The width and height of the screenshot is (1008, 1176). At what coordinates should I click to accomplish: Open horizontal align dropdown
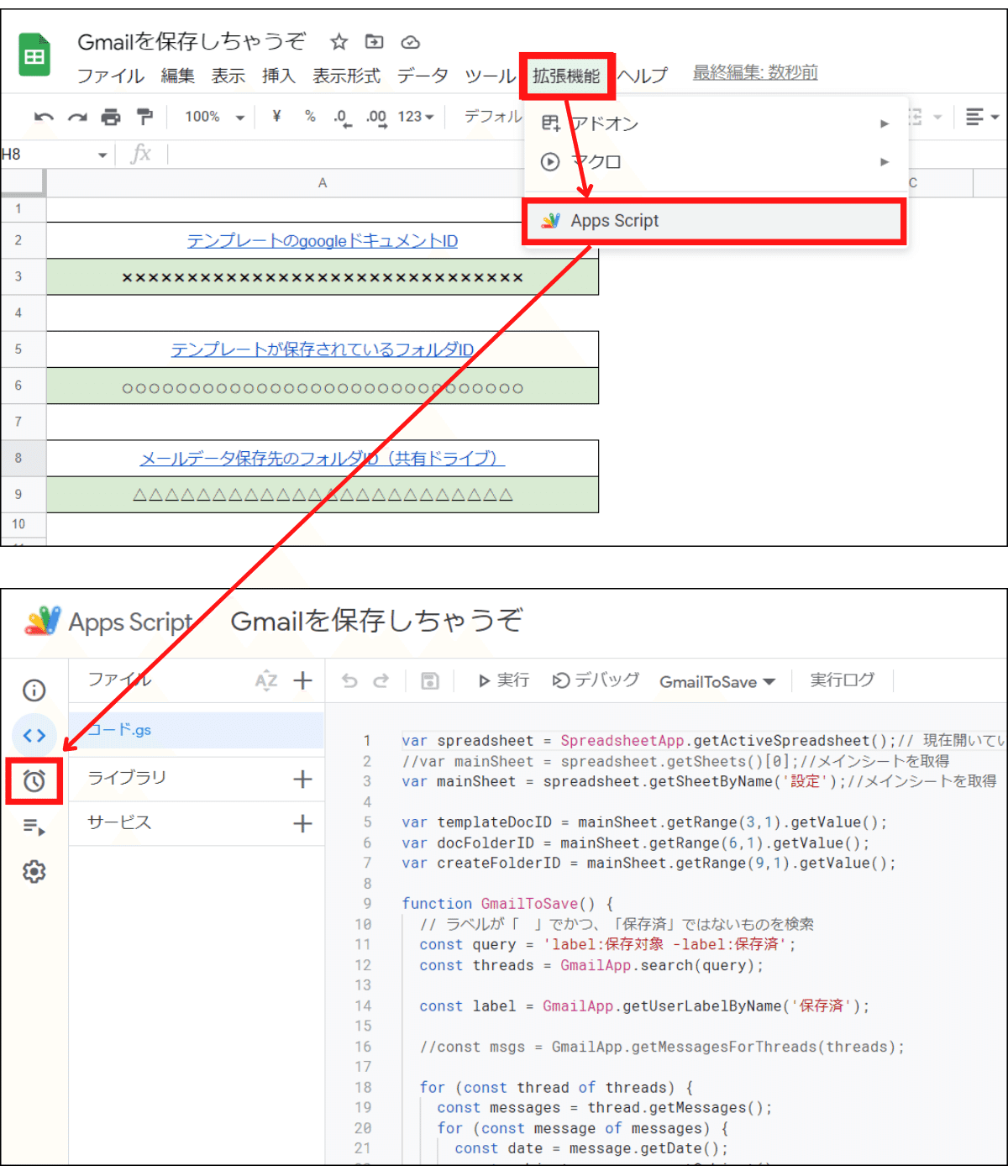(981, 117)
